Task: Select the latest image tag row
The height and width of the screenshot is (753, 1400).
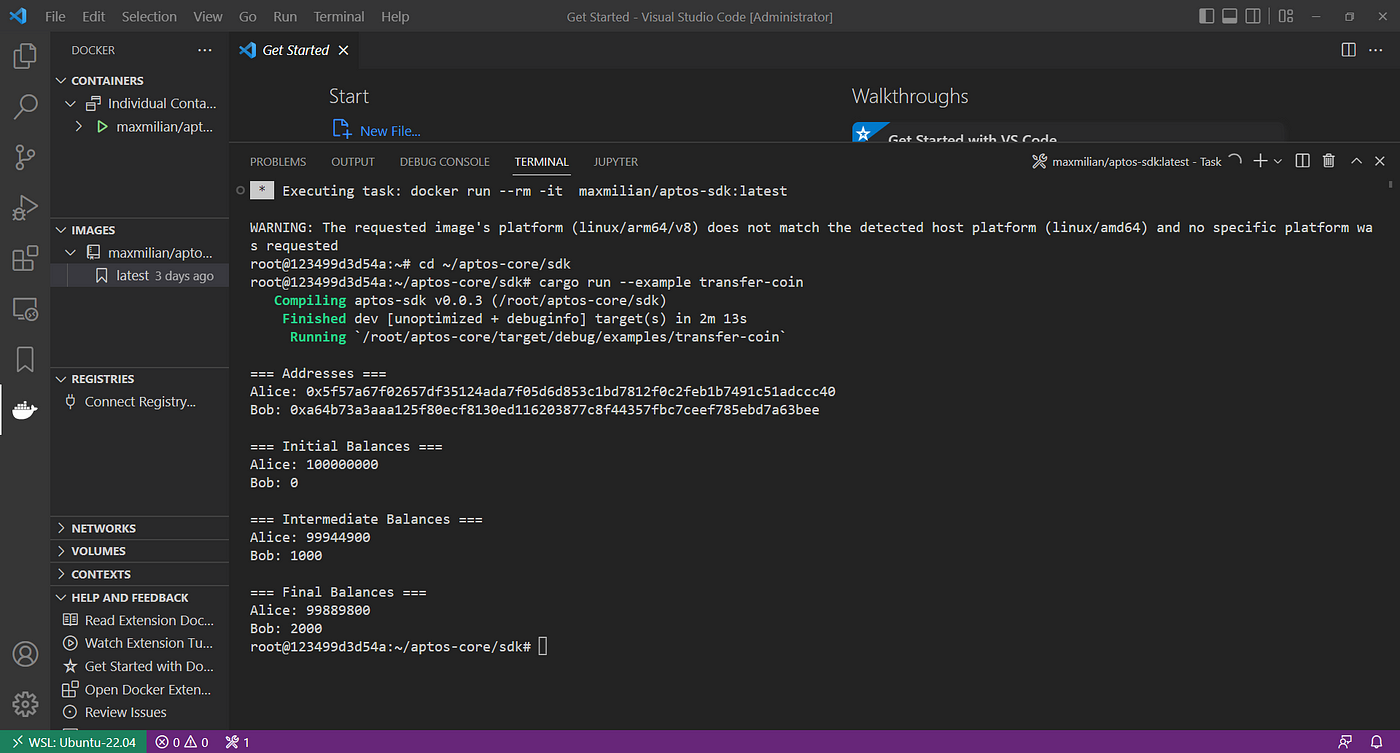Action: (140, 275)
